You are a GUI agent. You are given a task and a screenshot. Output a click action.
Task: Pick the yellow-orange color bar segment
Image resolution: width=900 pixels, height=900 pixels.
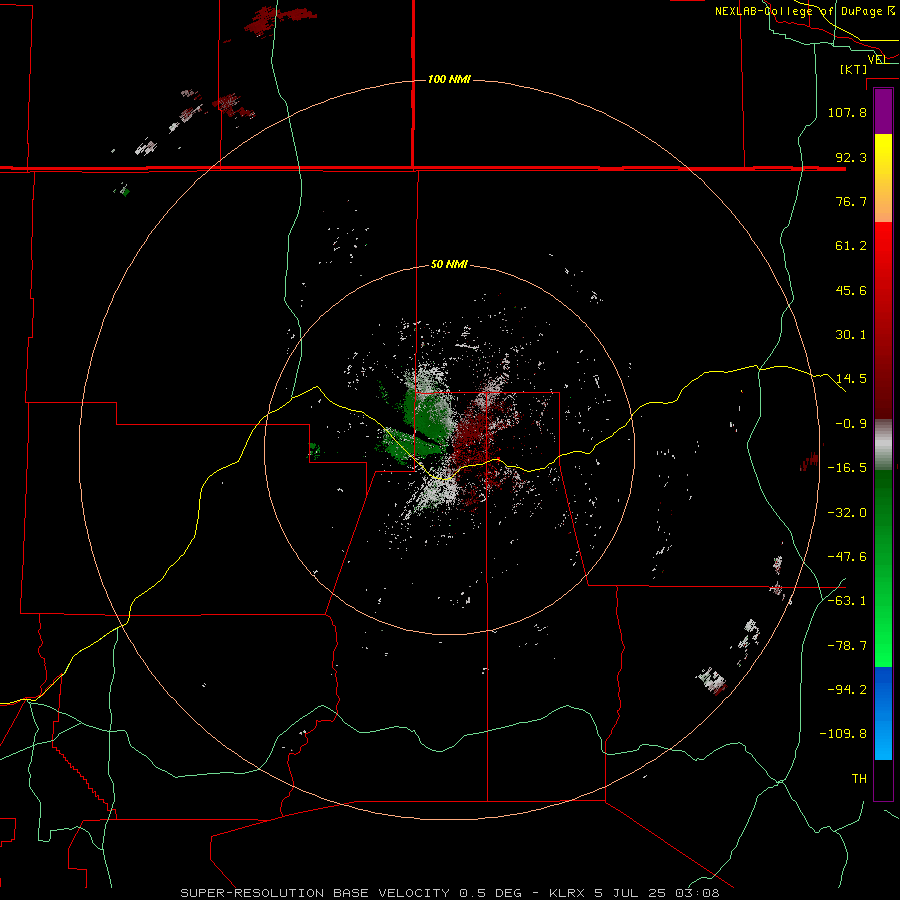[x=883, y=178]
